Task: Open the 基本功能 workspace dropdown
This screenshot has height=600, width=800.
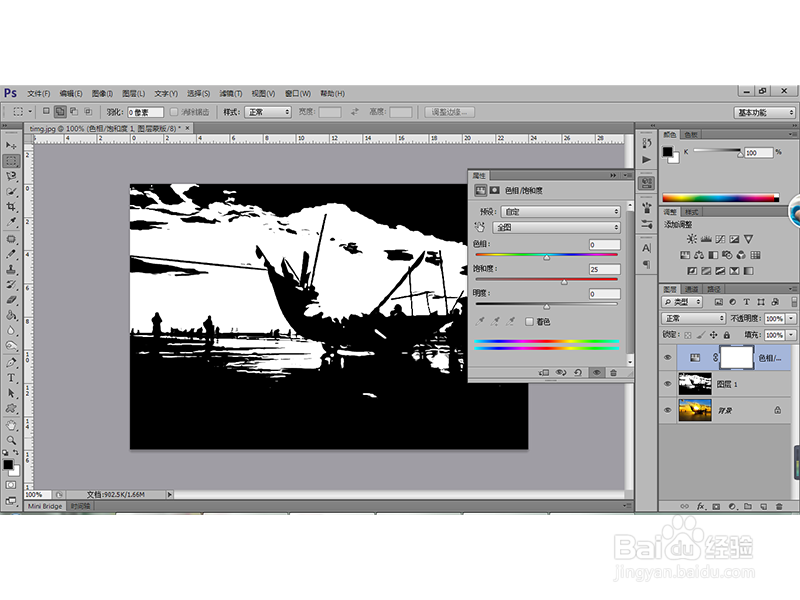Action: (764, 112)
